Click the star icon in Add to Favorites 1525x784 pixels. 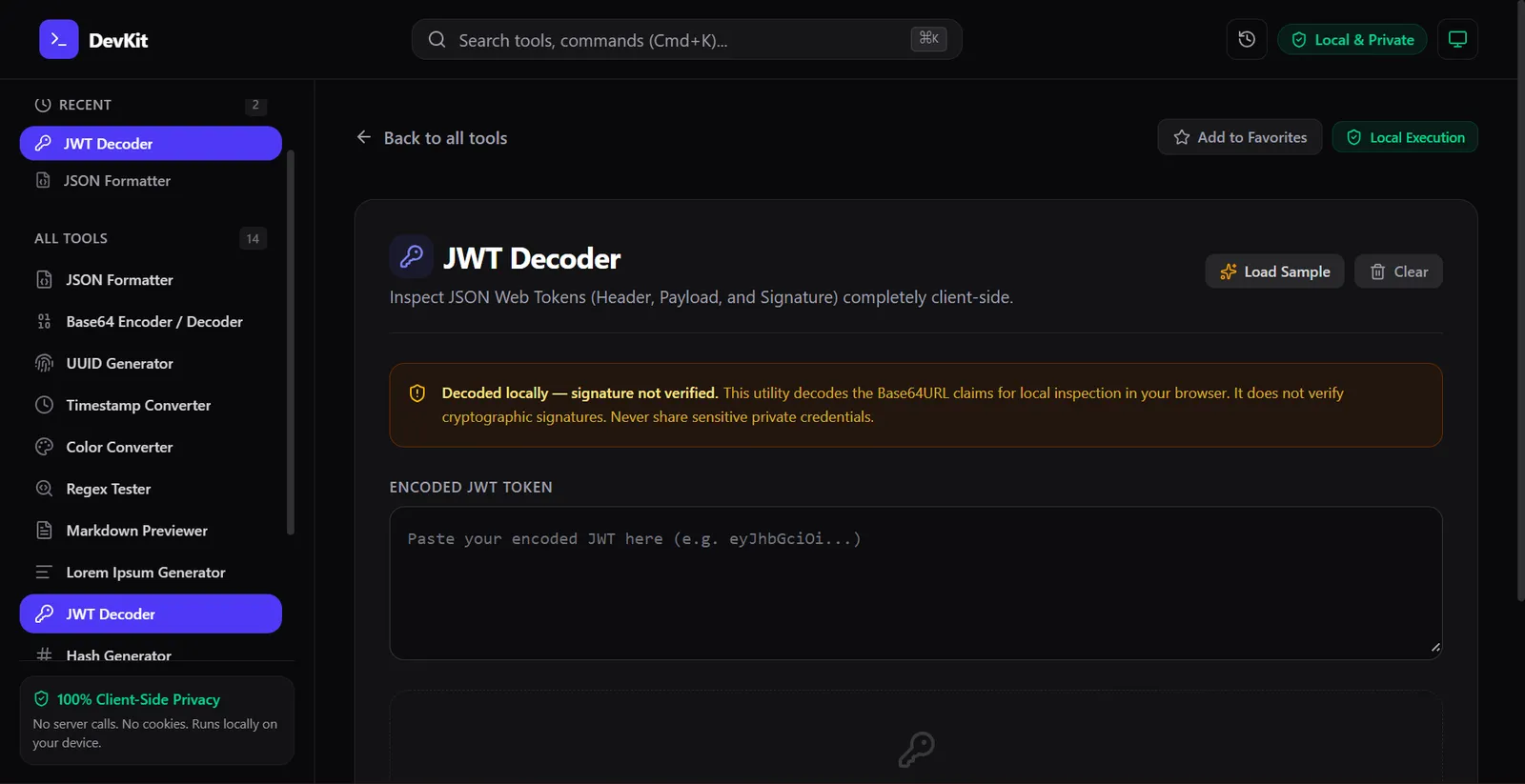click(1182, 137)
